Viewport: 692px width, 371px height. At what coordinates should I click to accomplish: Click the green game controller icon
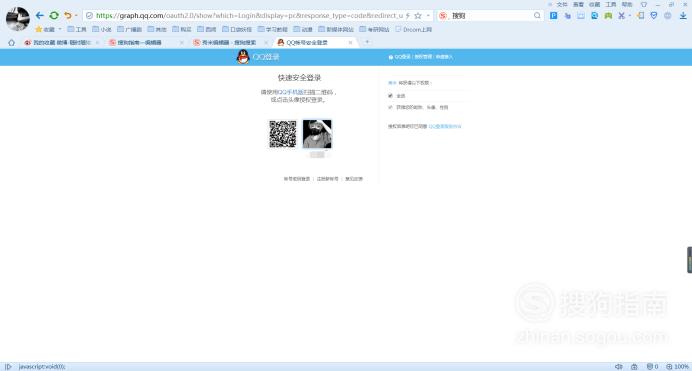[x=608, y=15]
